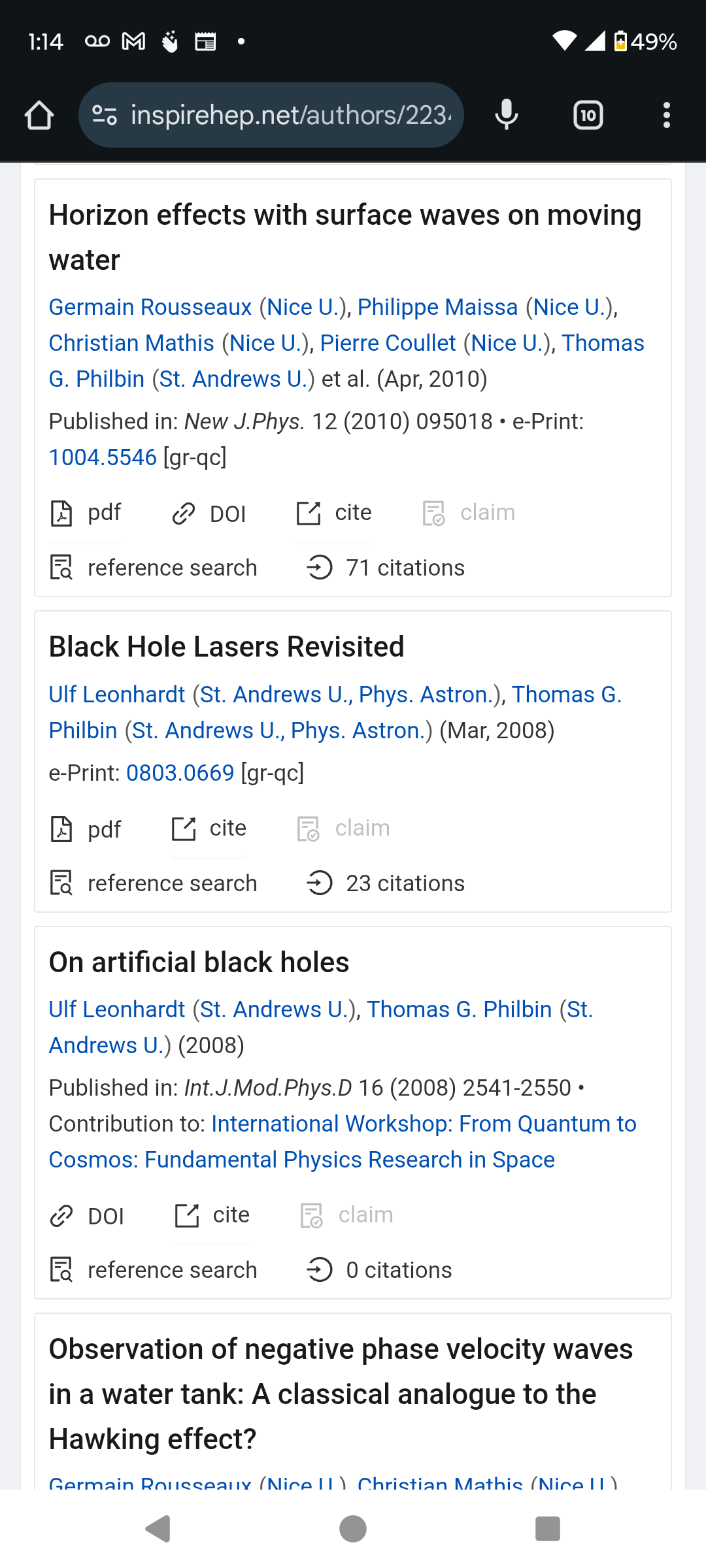Tap the calendar notification icon in status bar

click(x=205, y=42)
